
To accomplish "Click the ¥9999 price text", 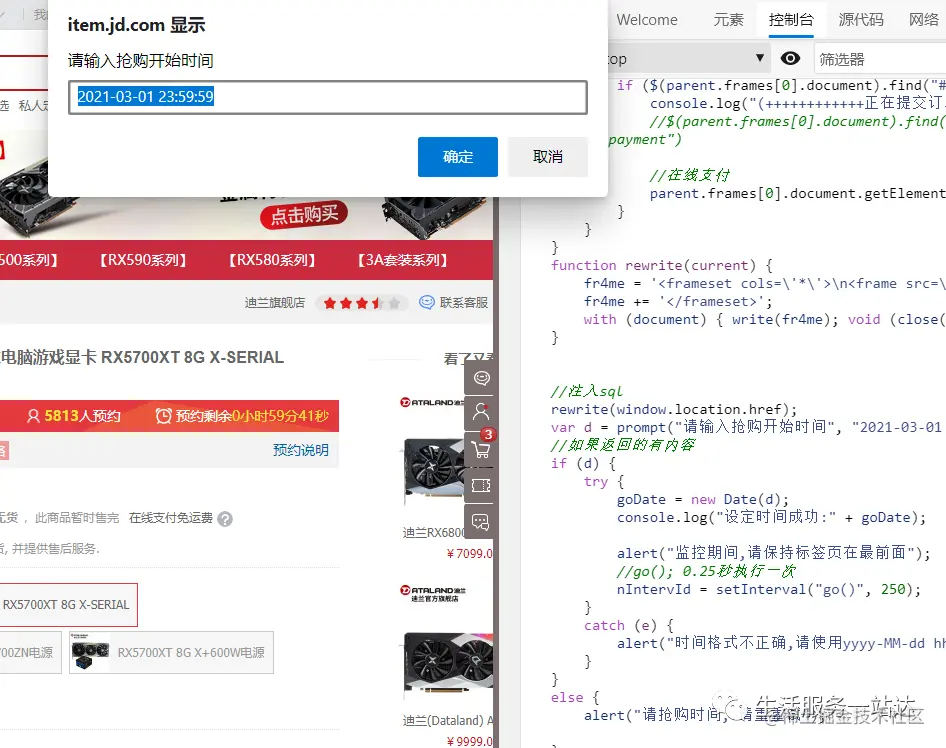I will [469, 741].
